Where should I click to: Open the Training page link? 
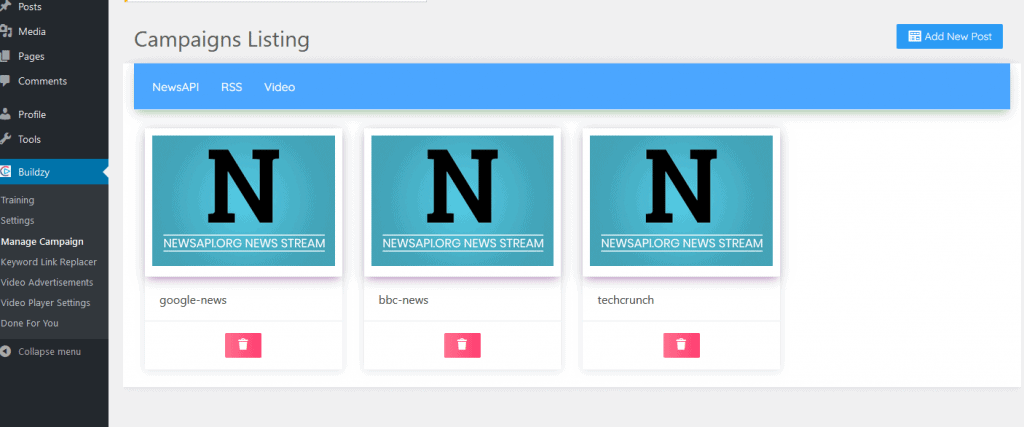coord(18,200)
